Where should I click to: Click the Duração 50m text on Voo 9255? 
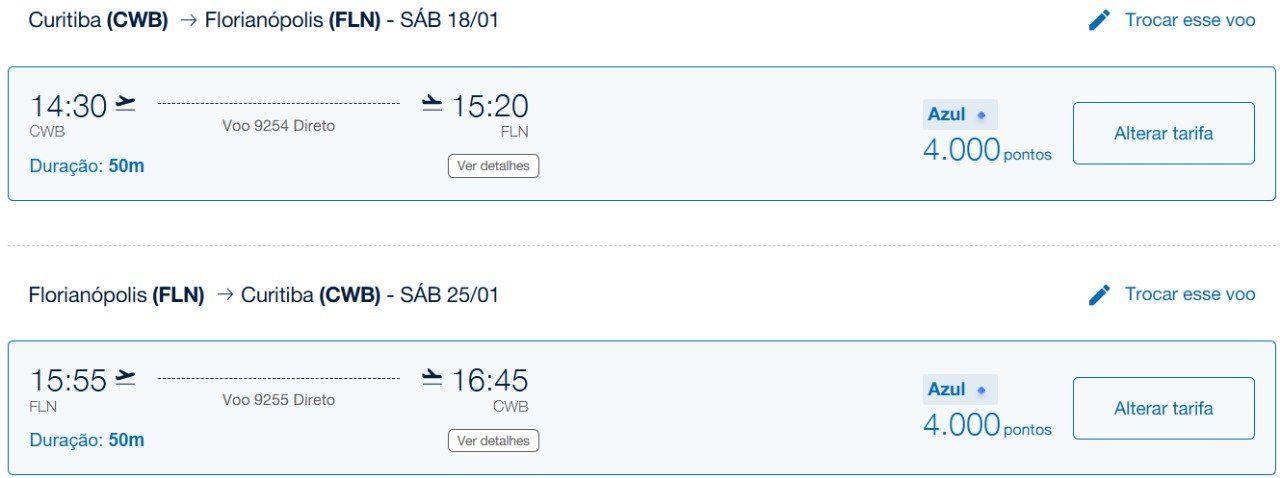point(87,440)
